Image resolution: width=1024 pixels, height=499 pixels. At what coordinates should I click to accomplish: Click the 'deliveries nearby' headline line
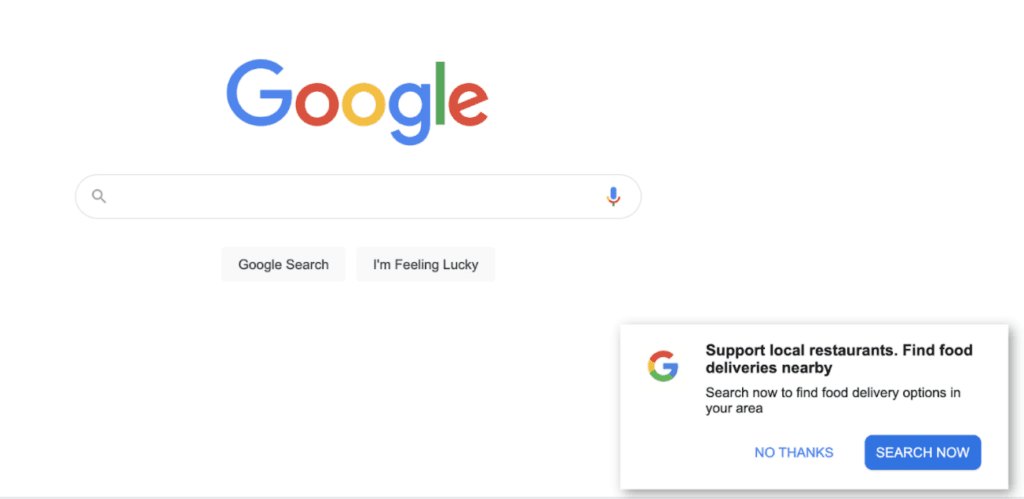pyautogui.click(x=769, y=368)
